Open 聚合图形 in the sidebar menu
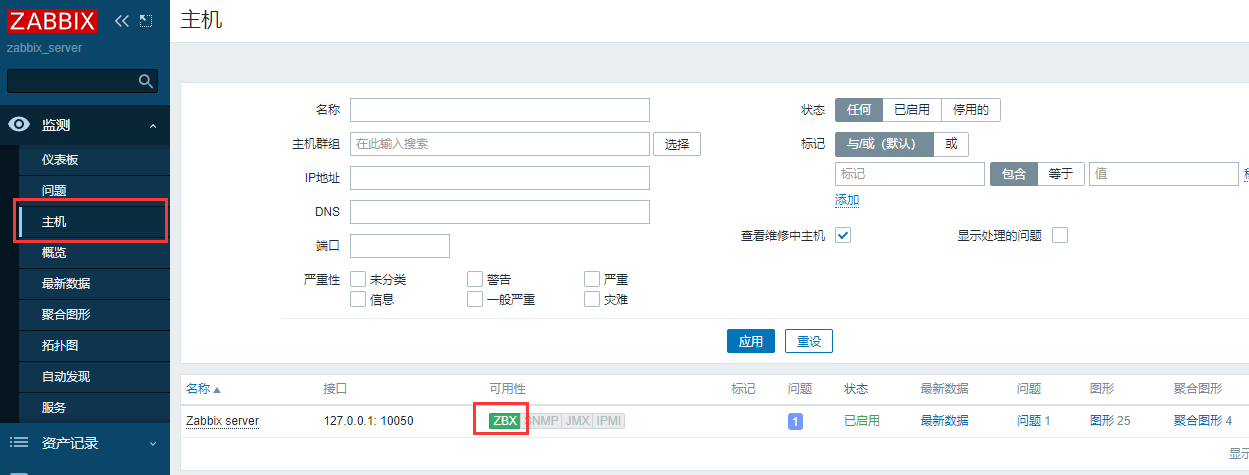 pyautogui.click(x=66, y=315)
